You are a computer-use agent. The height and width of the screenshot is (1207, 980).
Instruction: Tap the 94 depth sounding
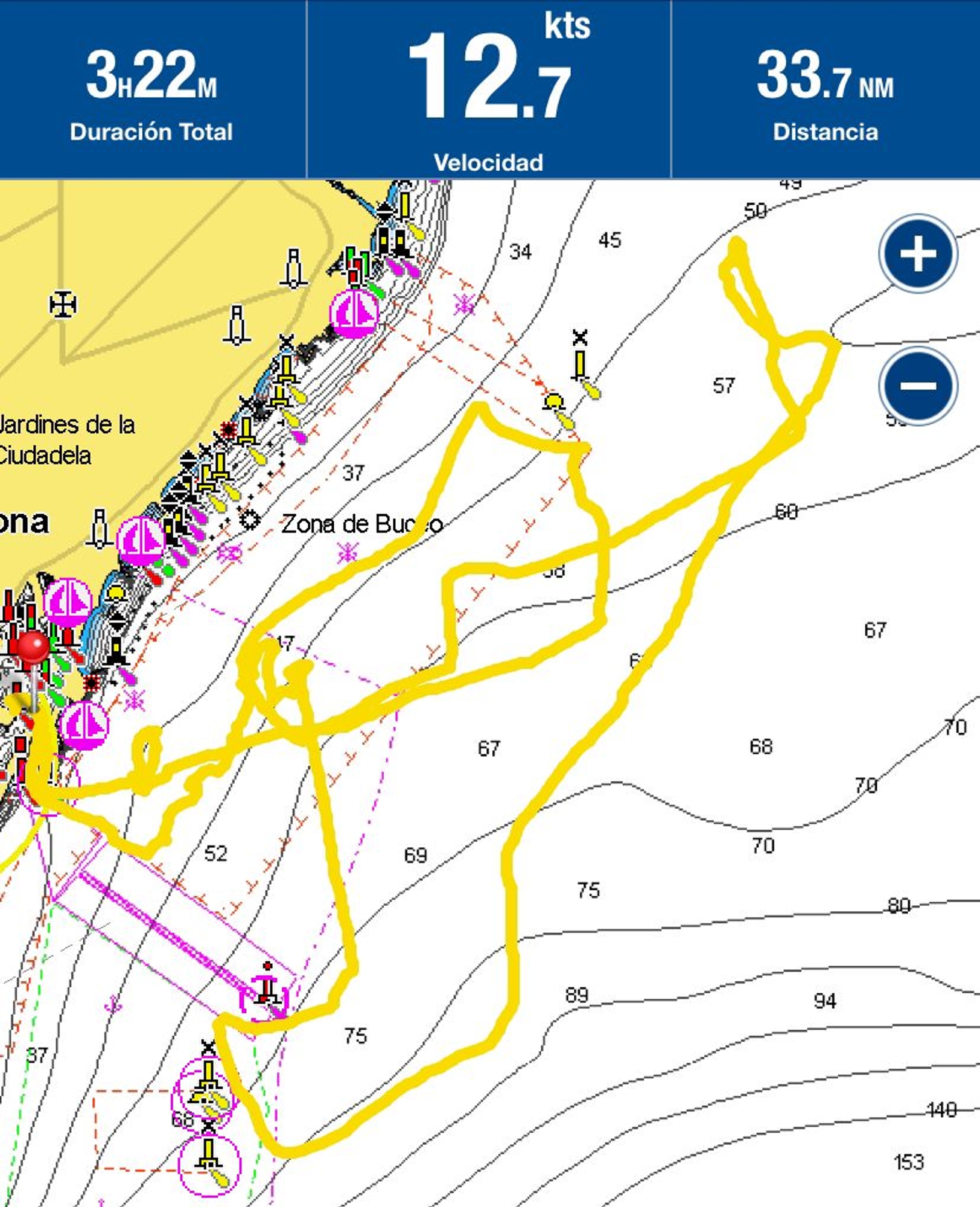click(825, 1001)
